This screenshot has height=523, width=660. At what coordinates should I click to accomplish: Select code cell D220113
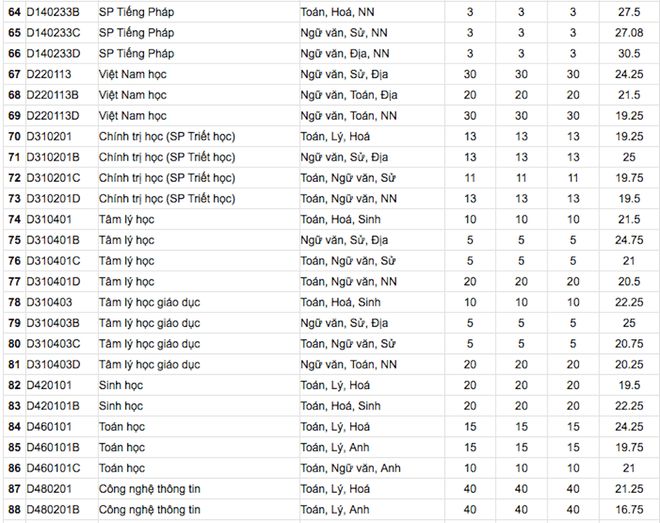(50, 73)
